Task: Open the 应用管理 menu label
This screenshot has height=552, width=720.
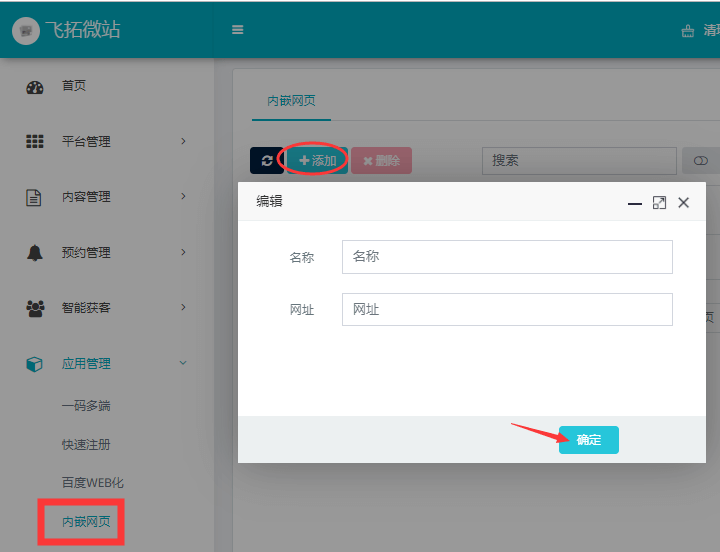Action: tap(86, 364)
